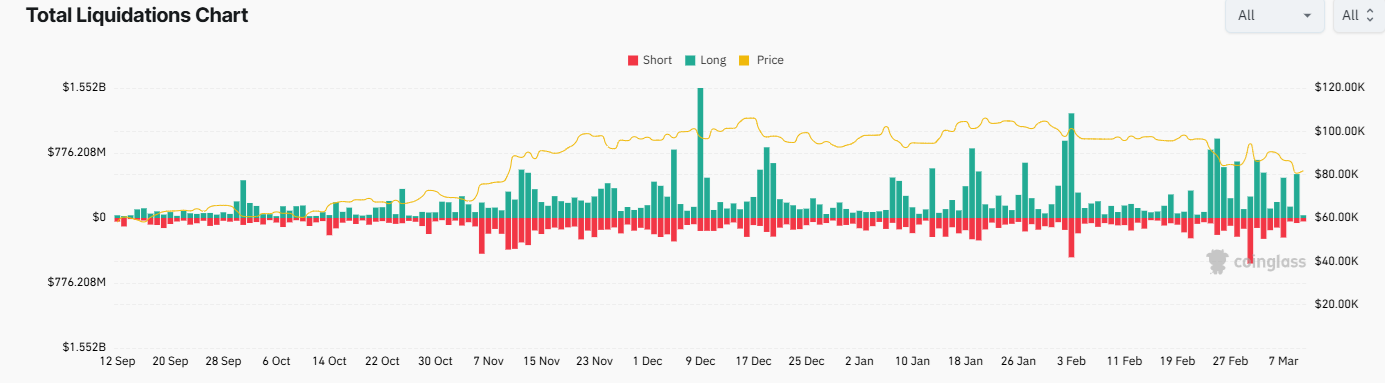Viewport: 1385px width, 383px height.
Task: Click the green Long legend swatch
Action: point(690,61)
